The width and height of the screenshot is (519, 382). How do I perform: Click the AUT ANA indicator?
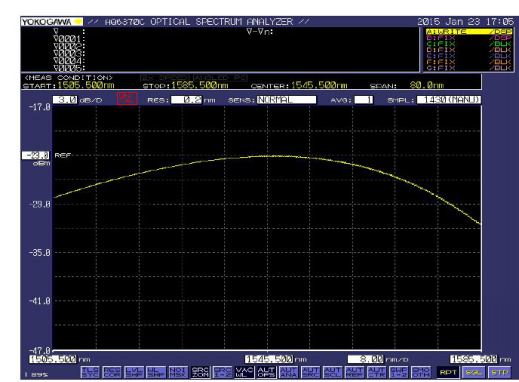pos(288,372)
